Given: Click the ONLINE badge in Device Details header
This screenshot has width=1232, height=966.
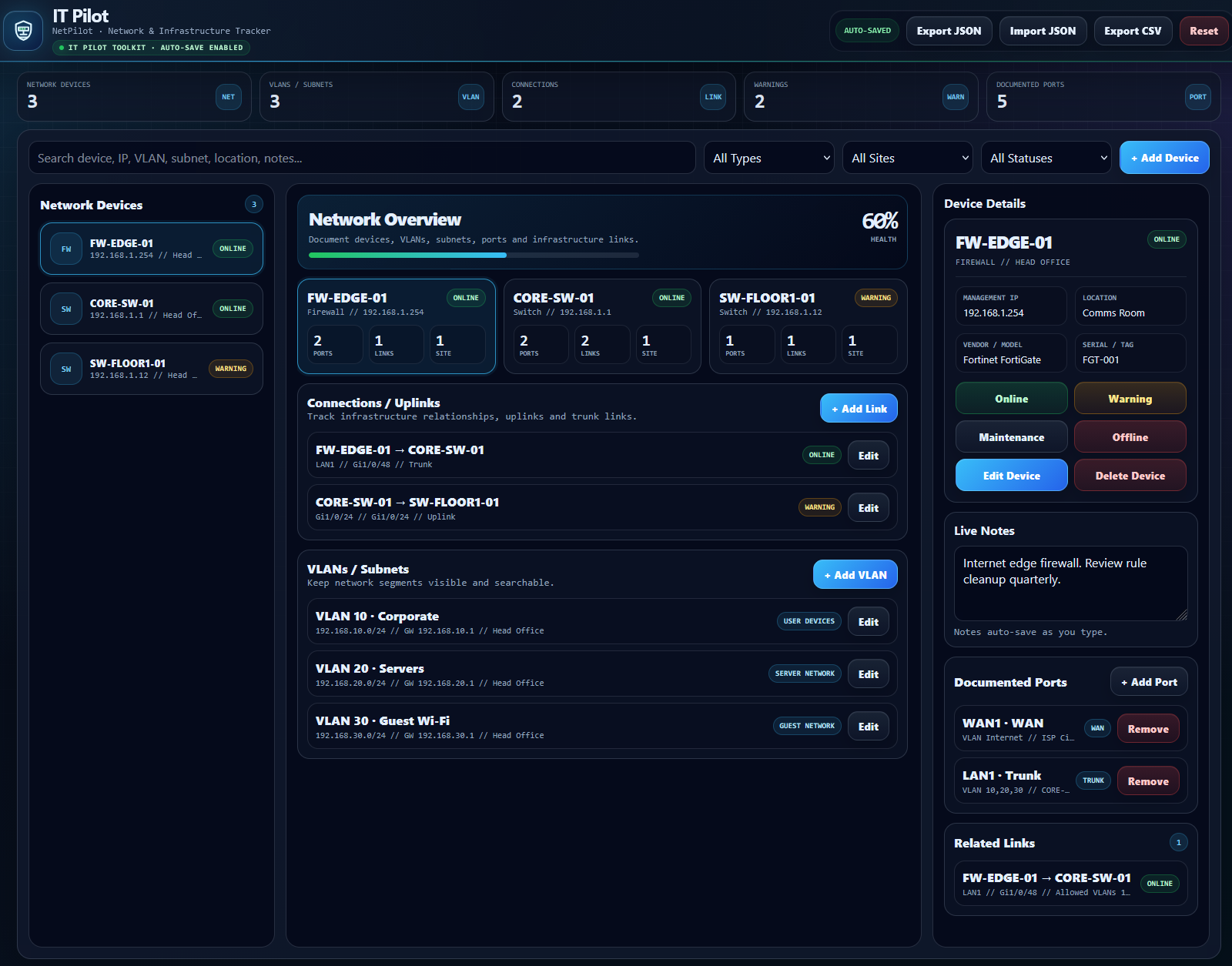Looking at the screenshot, I should pos(1167,239).
